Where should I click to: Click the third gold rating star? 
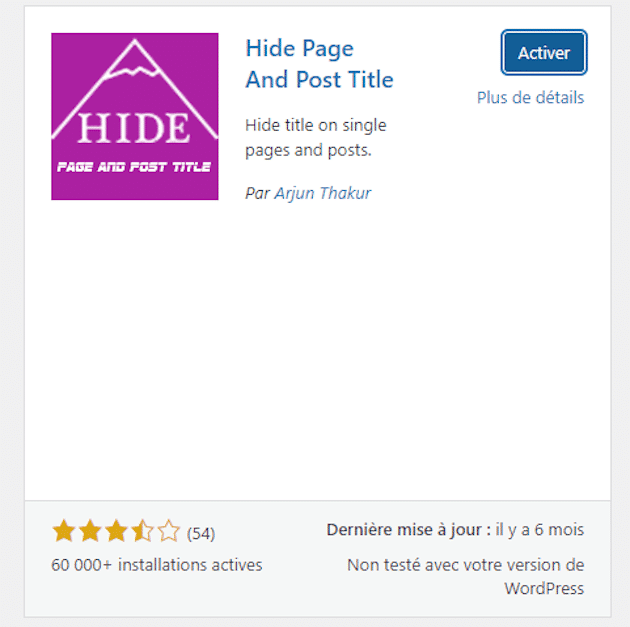pyautogui.click(x=116, y=531)
